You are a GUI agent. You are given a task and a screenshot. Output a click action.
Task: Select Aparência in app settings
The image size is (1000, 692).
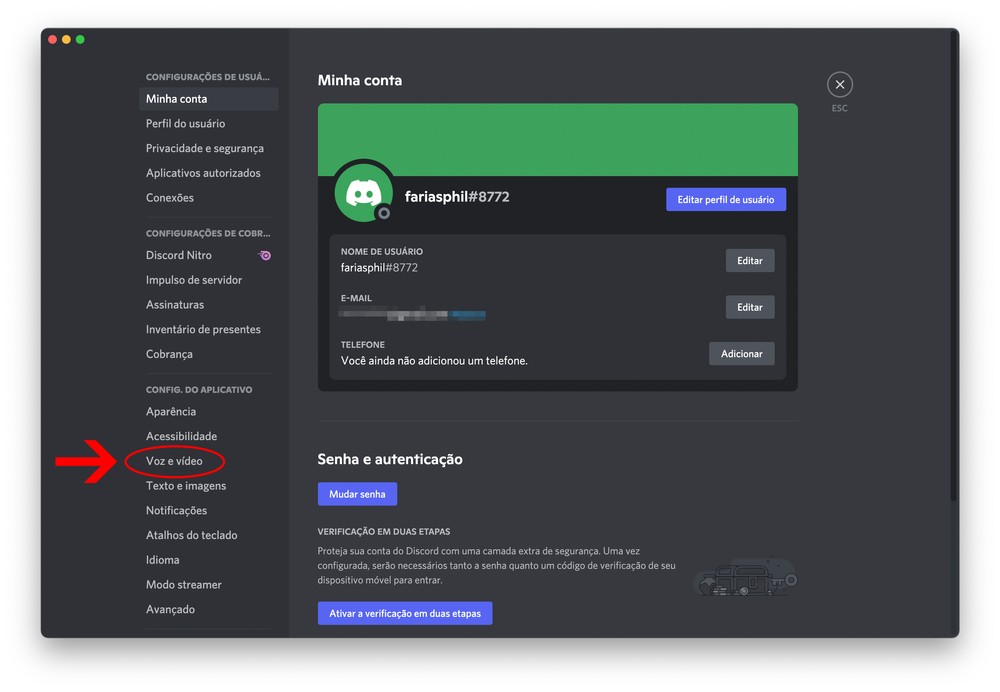click(171, 412)
